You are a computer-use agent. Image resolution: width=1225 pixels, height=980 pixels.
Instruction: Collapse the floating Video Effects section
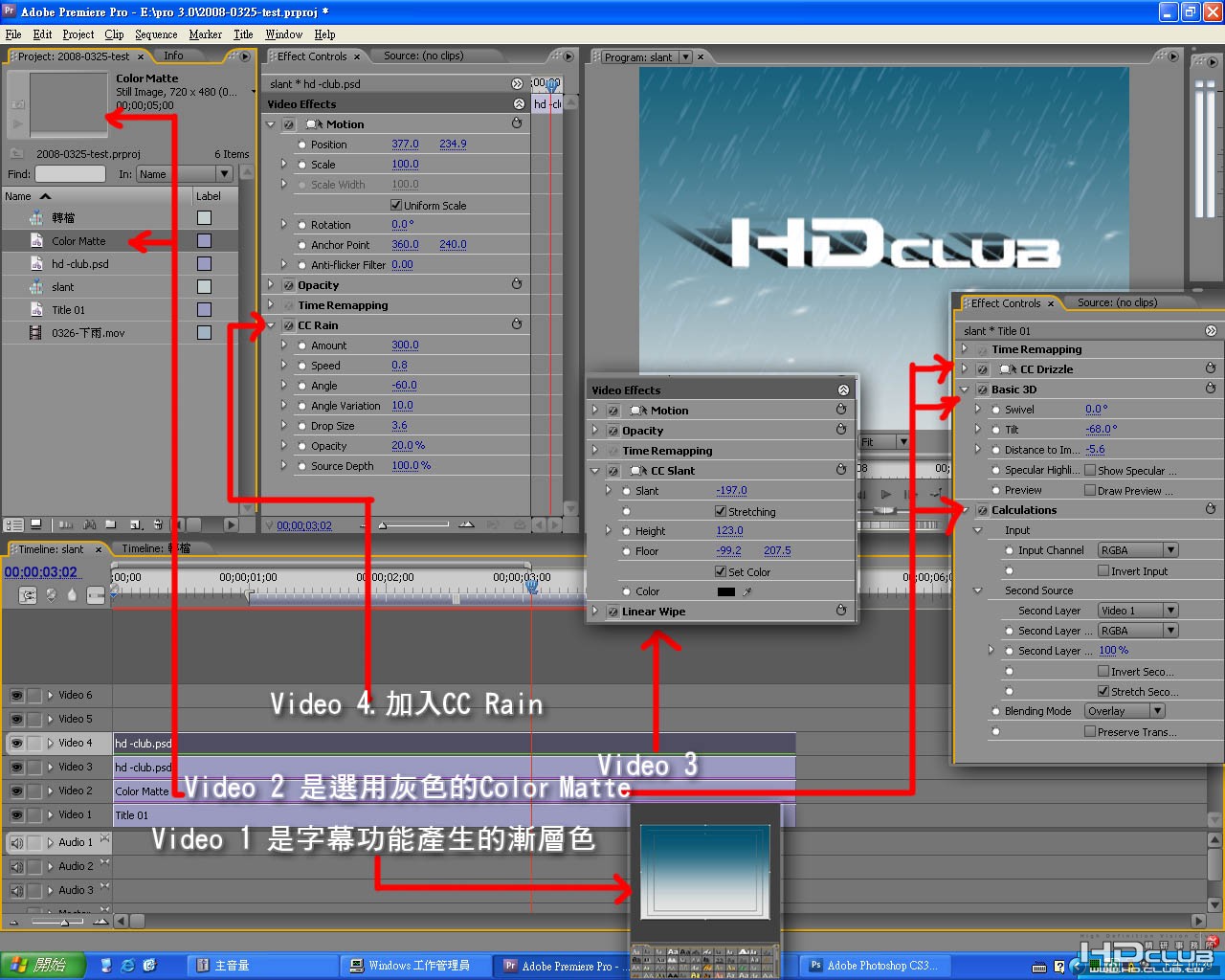(x=843, y=390)
